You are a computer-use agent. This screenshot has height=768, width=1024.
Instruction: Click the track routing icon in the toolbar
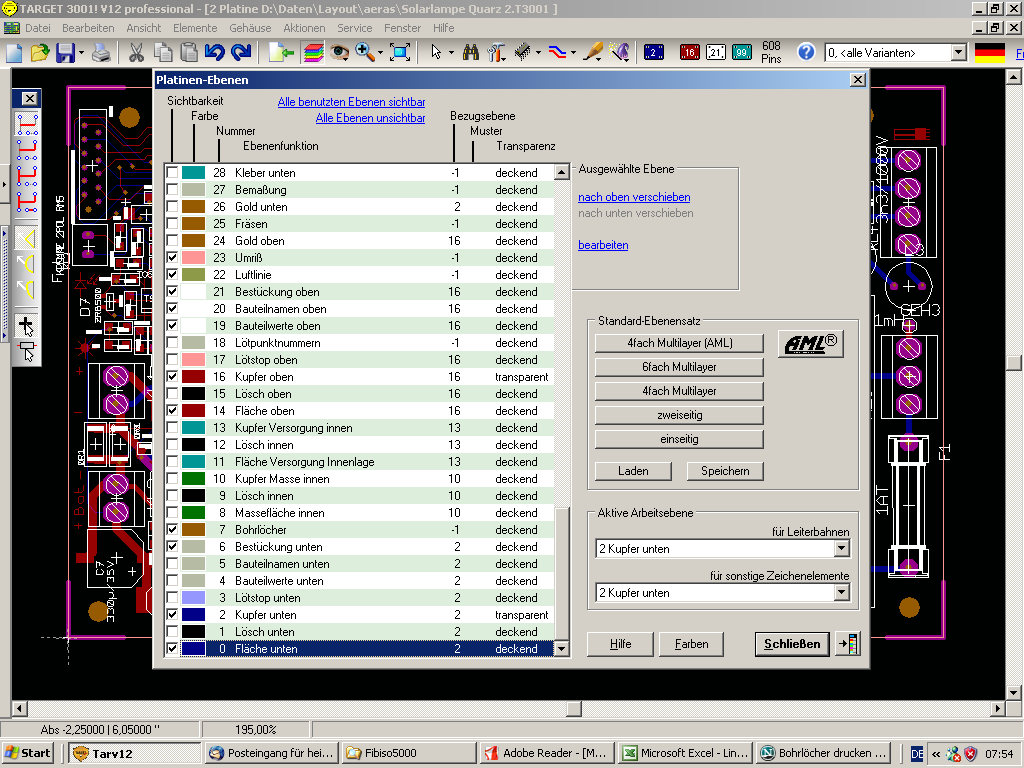556,52
